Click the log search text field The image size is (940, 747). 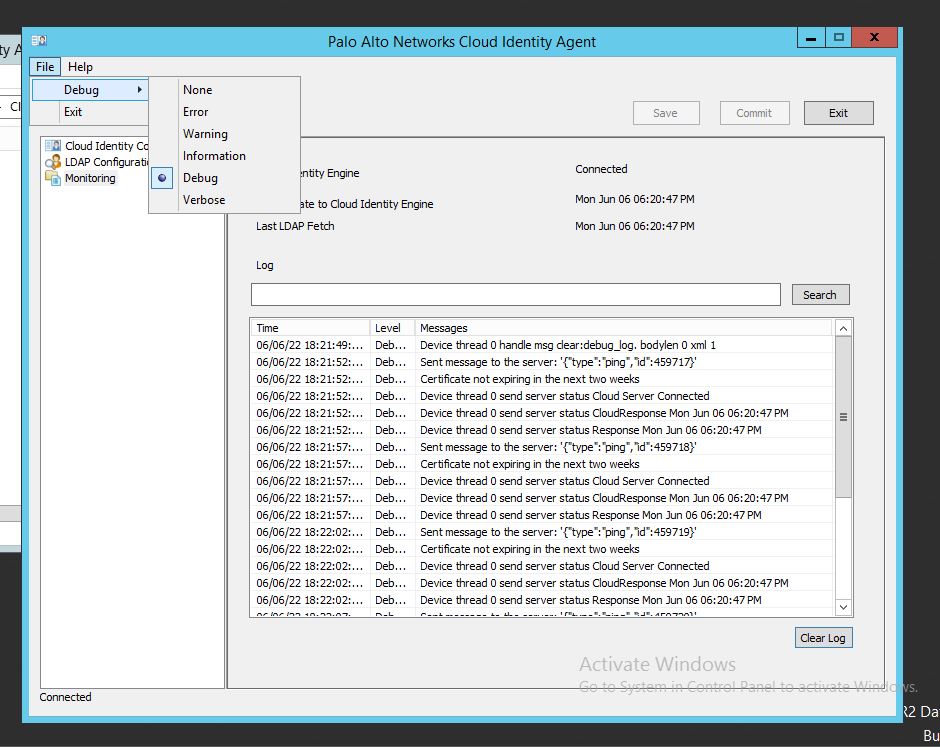(515, 295)
